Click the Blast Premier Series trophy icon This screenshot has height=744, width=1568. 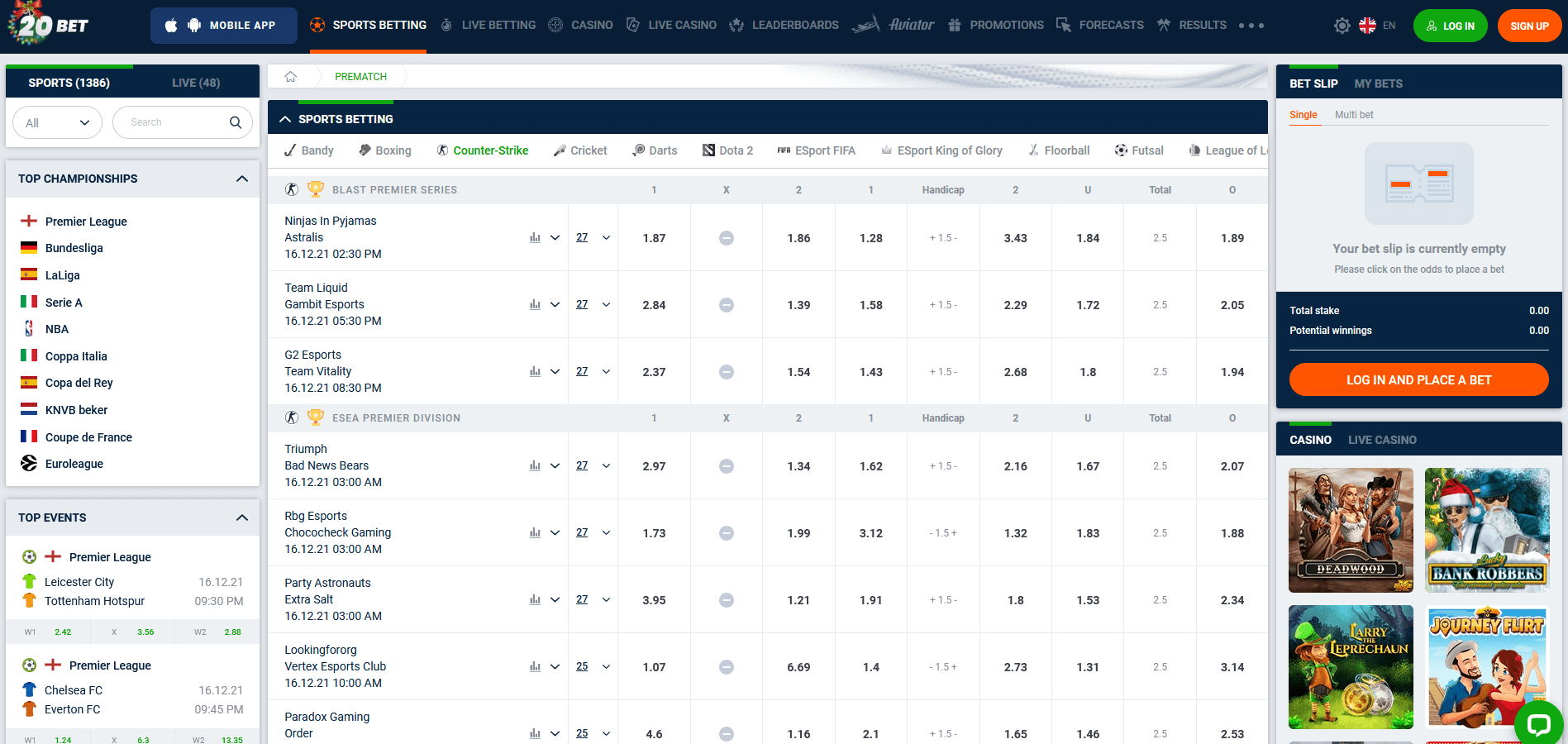[315, 189]
